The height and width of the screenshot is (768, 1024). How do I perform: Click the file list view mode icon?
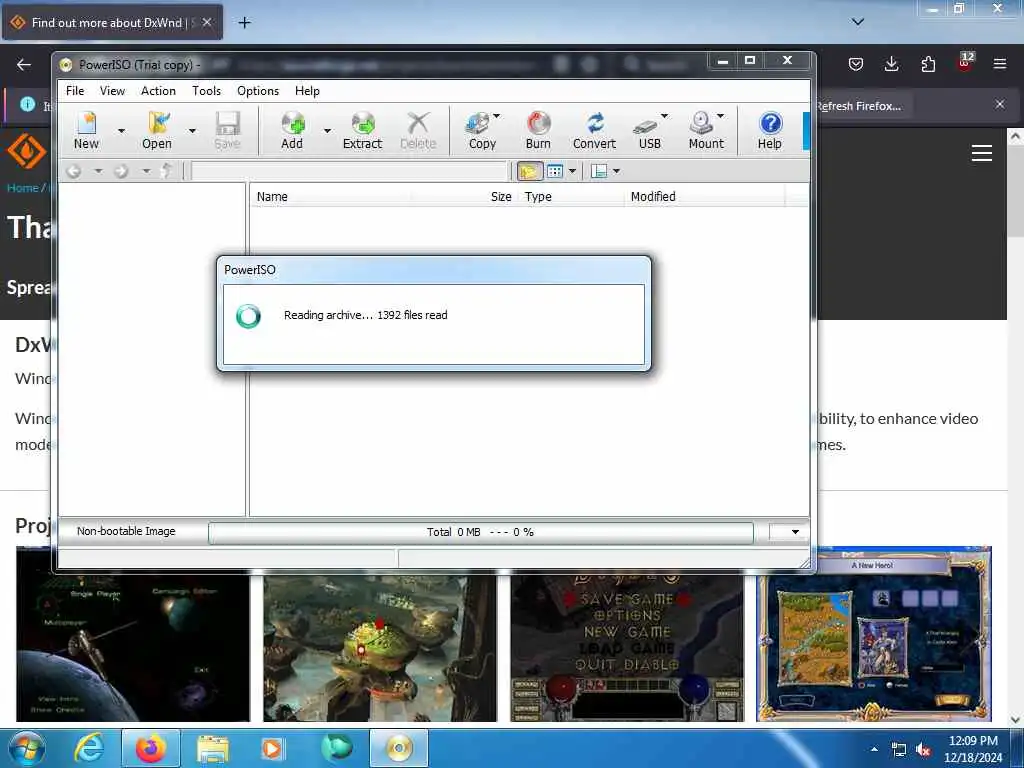tap(554, 171)
